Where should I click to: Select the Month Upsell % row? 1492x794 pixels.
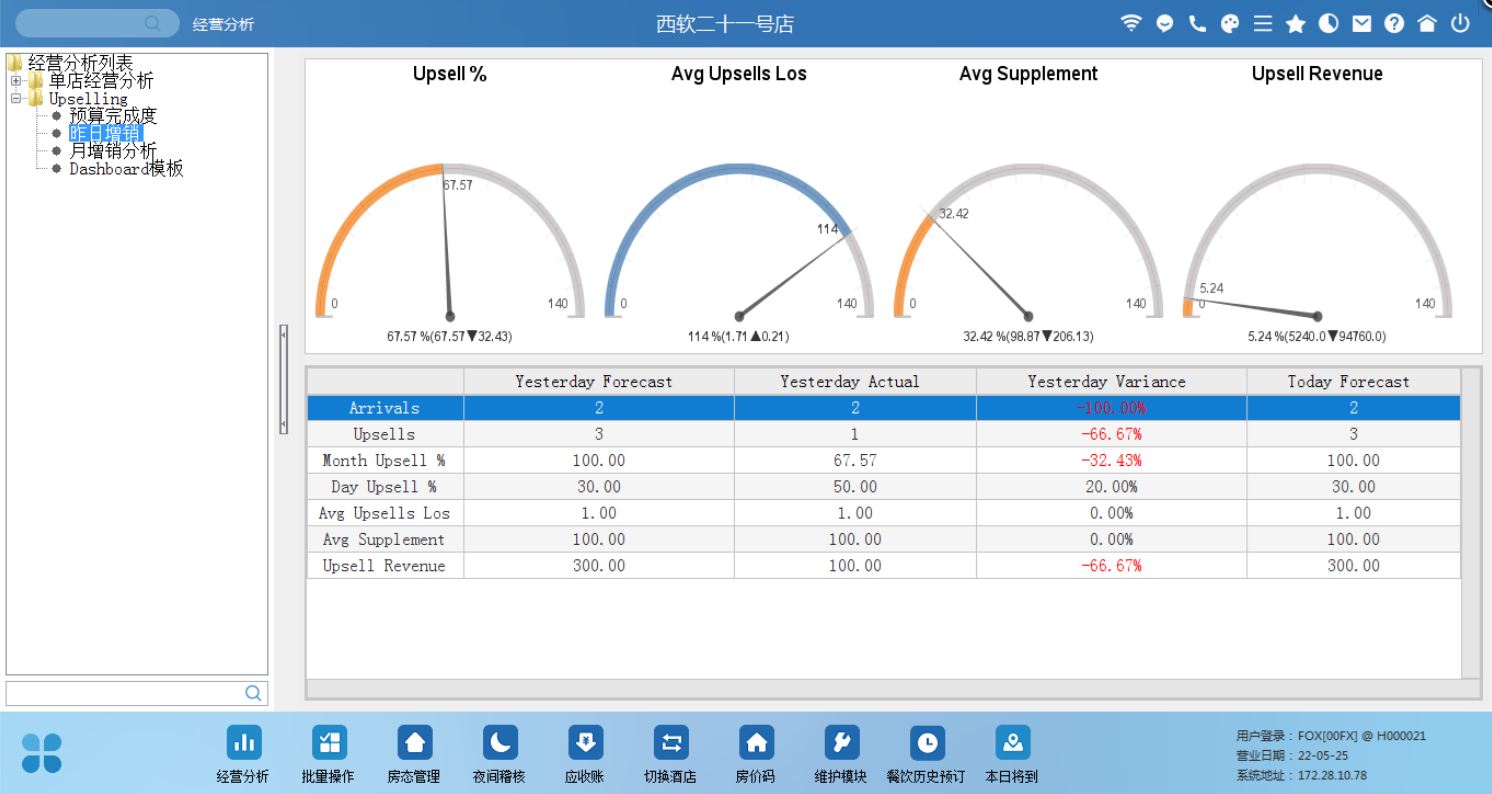click(884, 460)
